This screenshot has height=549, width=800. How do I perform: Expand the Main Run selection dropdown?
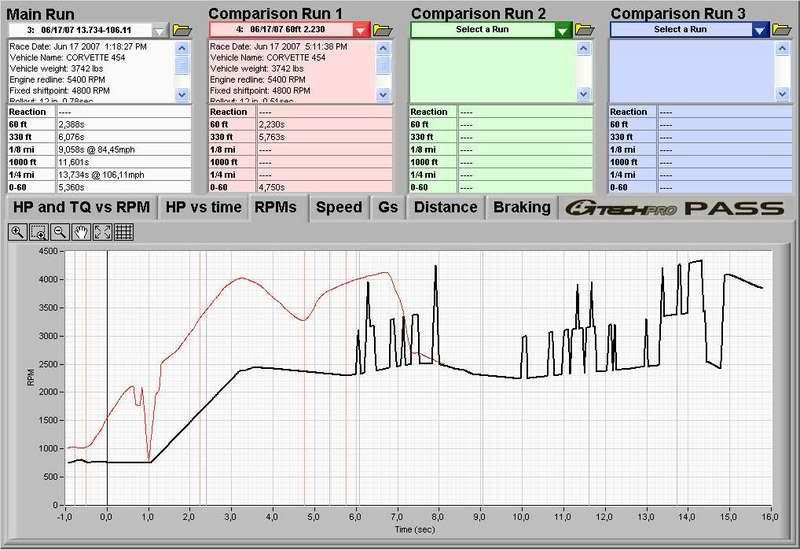click(162, 30)
